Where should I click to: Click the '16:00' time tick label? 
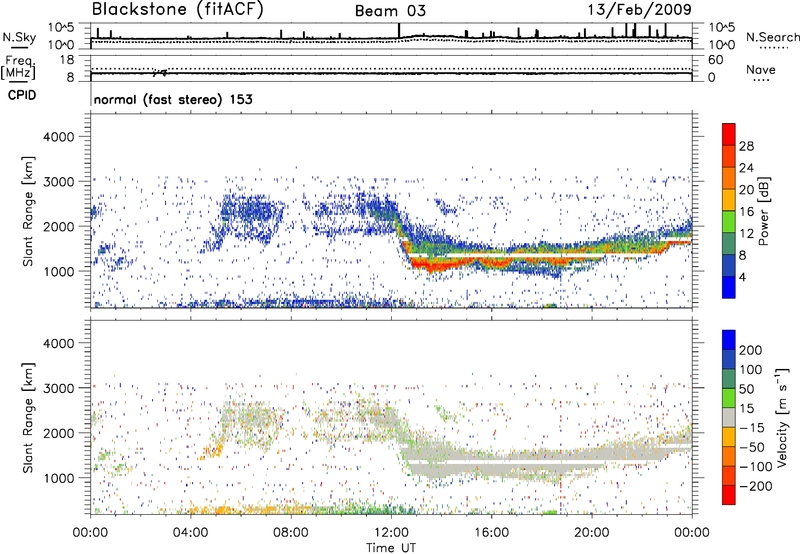point(491,533)
